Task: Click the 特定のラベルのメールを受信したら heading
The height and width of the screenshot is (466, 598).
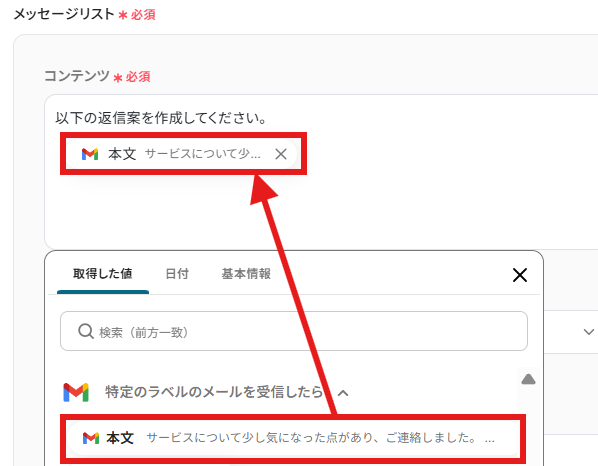Action: [214, 392]
